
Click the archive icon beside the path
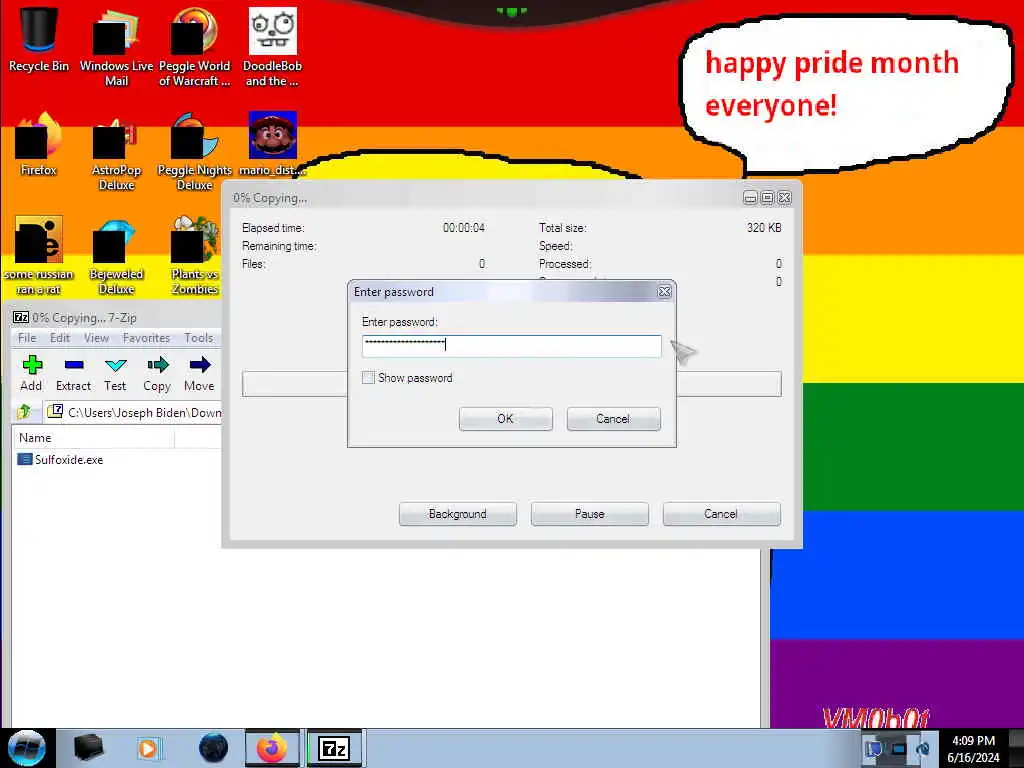(56, 411)
